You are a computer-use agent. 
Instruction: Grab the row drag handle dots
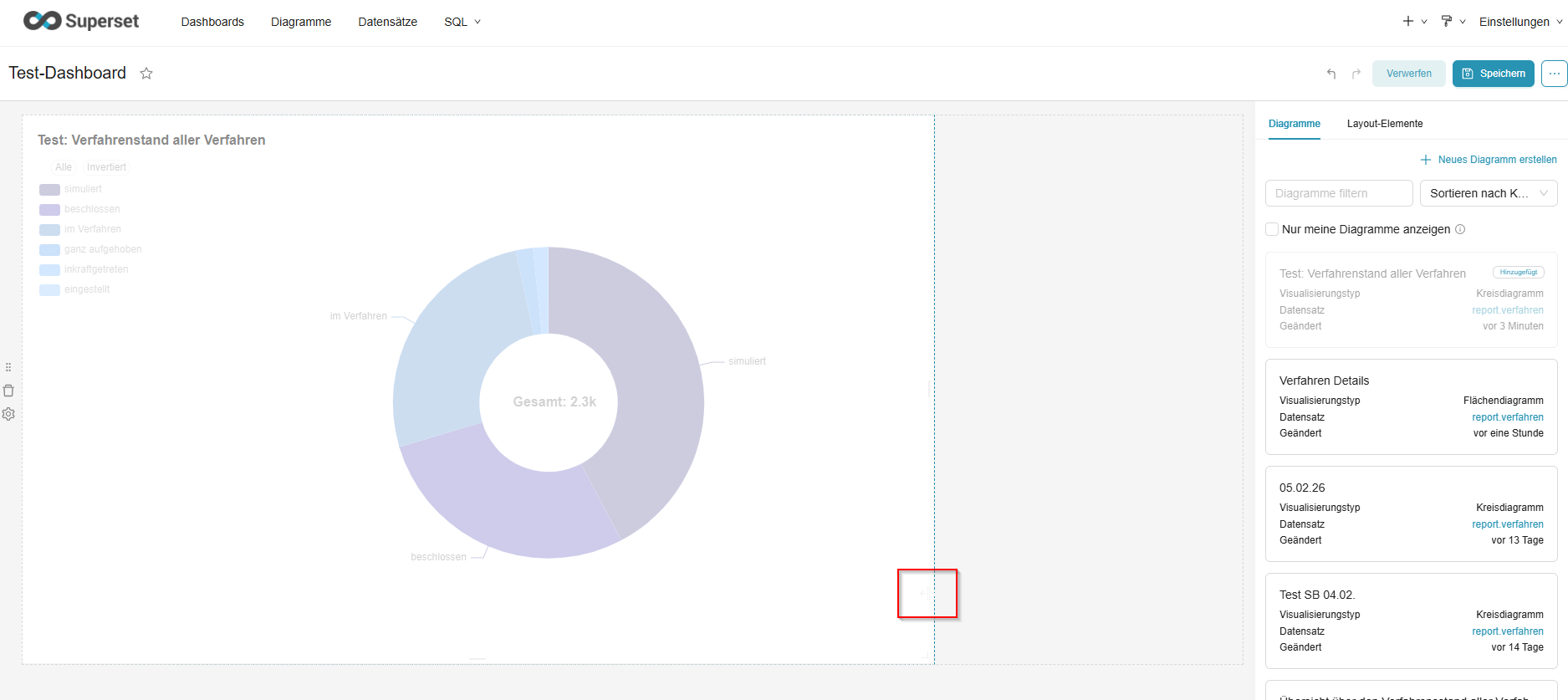[x=8, y=367]
